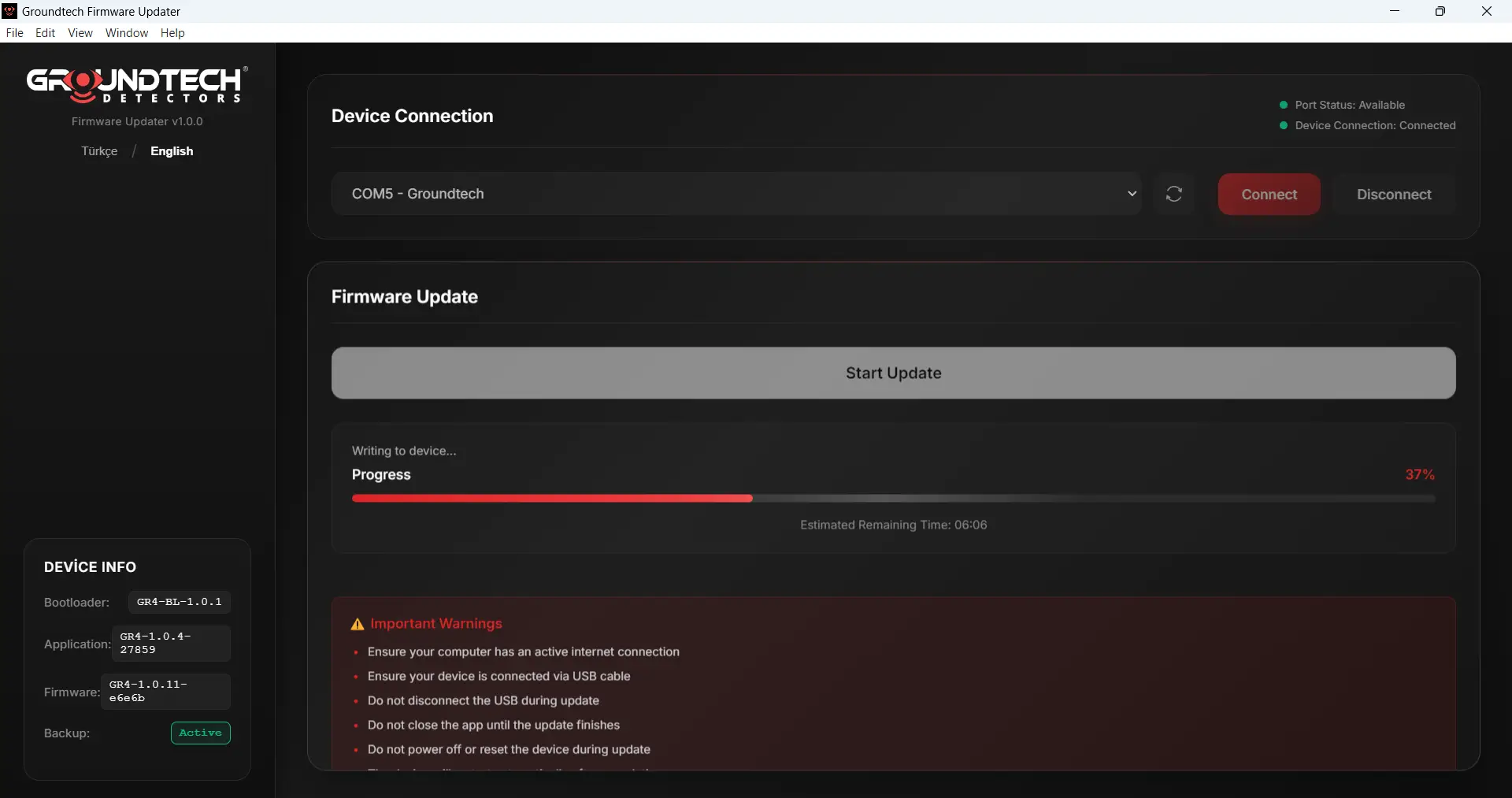Viewport: 1512px width, 798px height.
Task: Click the Important Warnings triangle icon
Action: (358, 624)
